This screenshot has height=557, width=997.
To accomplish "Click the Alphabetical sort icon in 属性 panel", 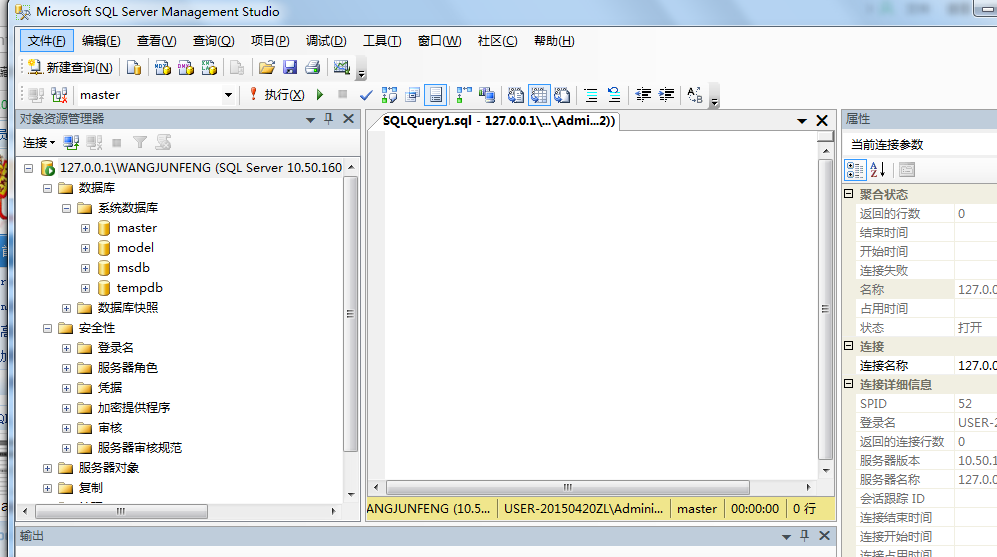I will pyautogui.click(x=877, y=170).
